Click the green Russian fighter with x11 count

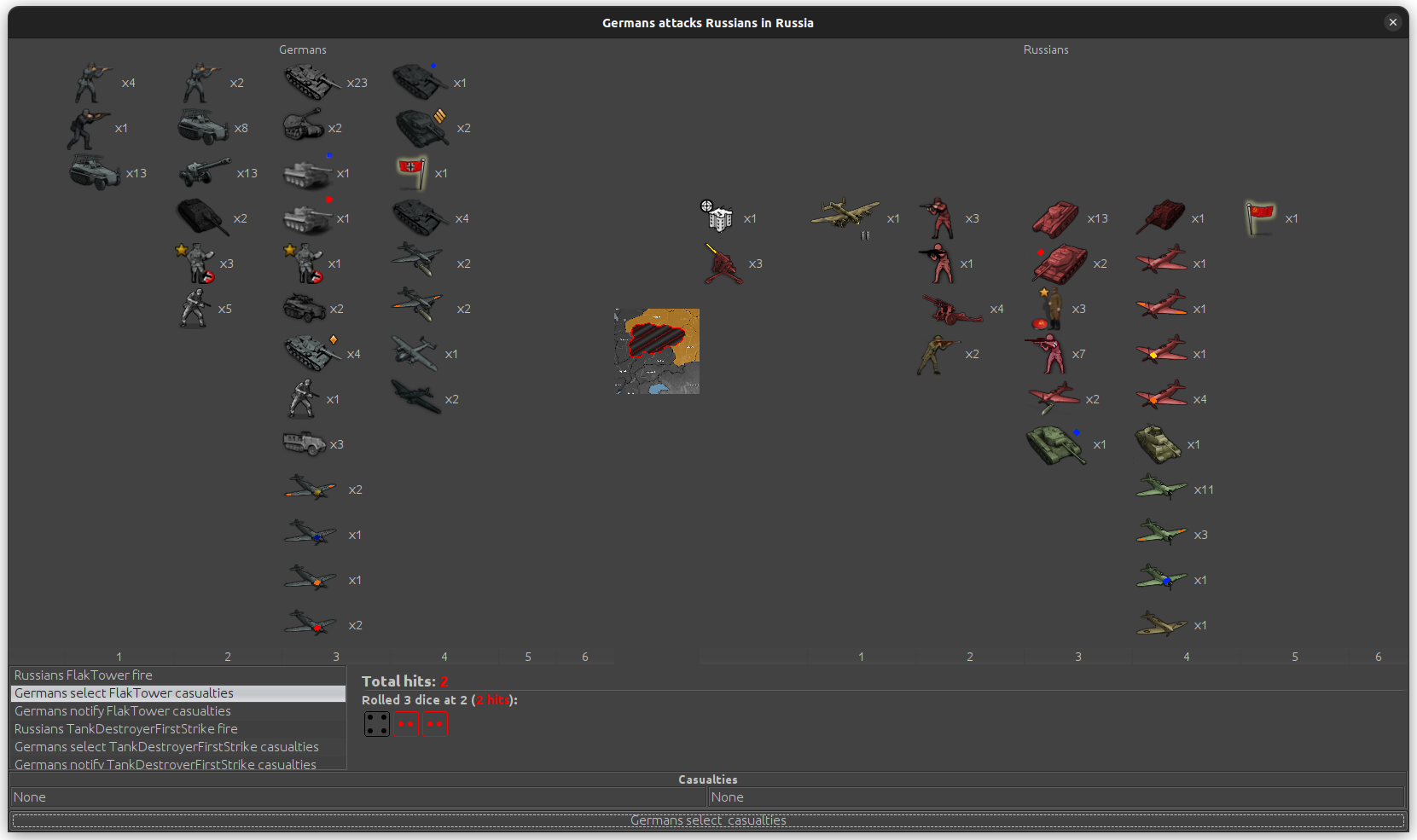[x=1161, y=490]
